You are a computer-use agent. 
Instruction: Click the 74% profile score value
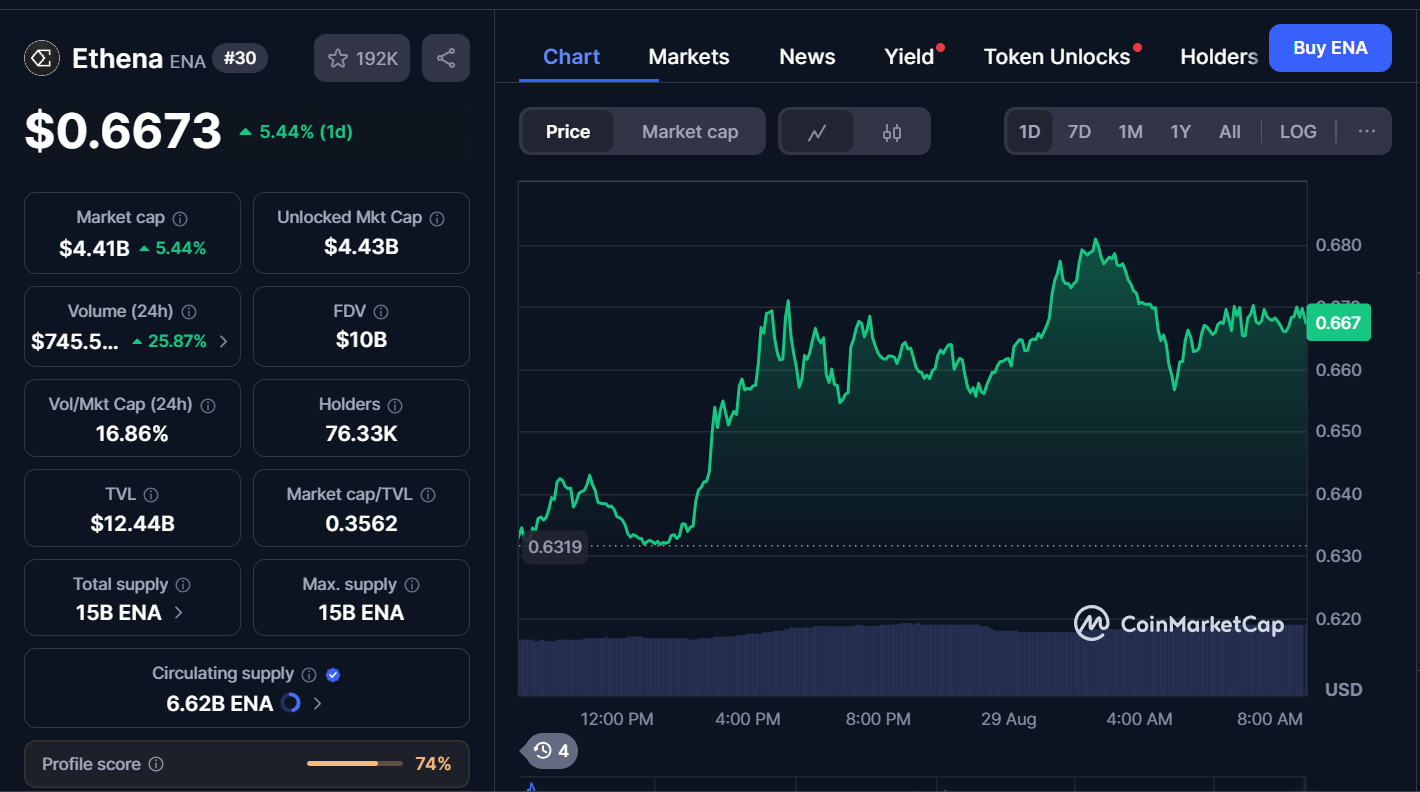point(433,764)
